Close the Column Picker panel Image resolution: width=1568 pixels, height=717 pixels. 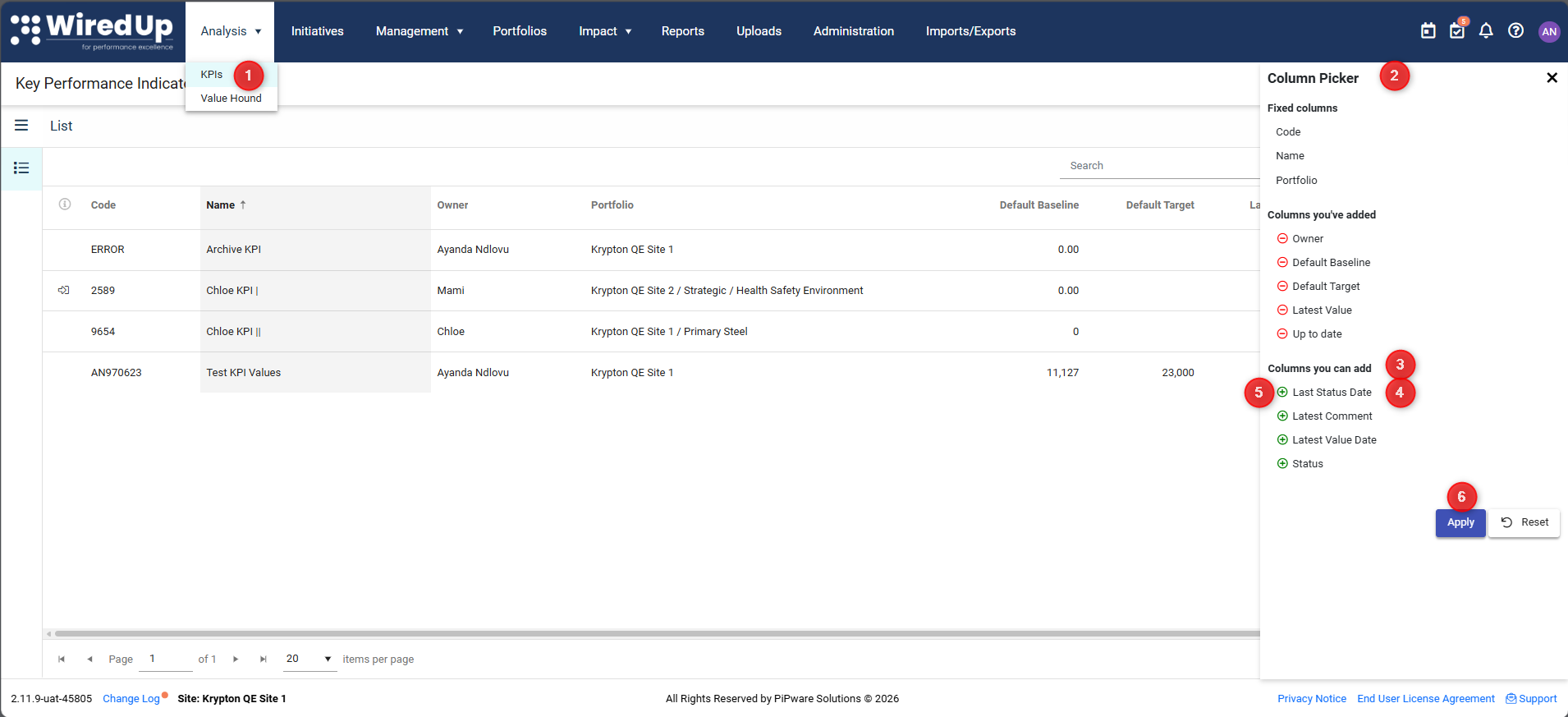tap(1552, 78)
